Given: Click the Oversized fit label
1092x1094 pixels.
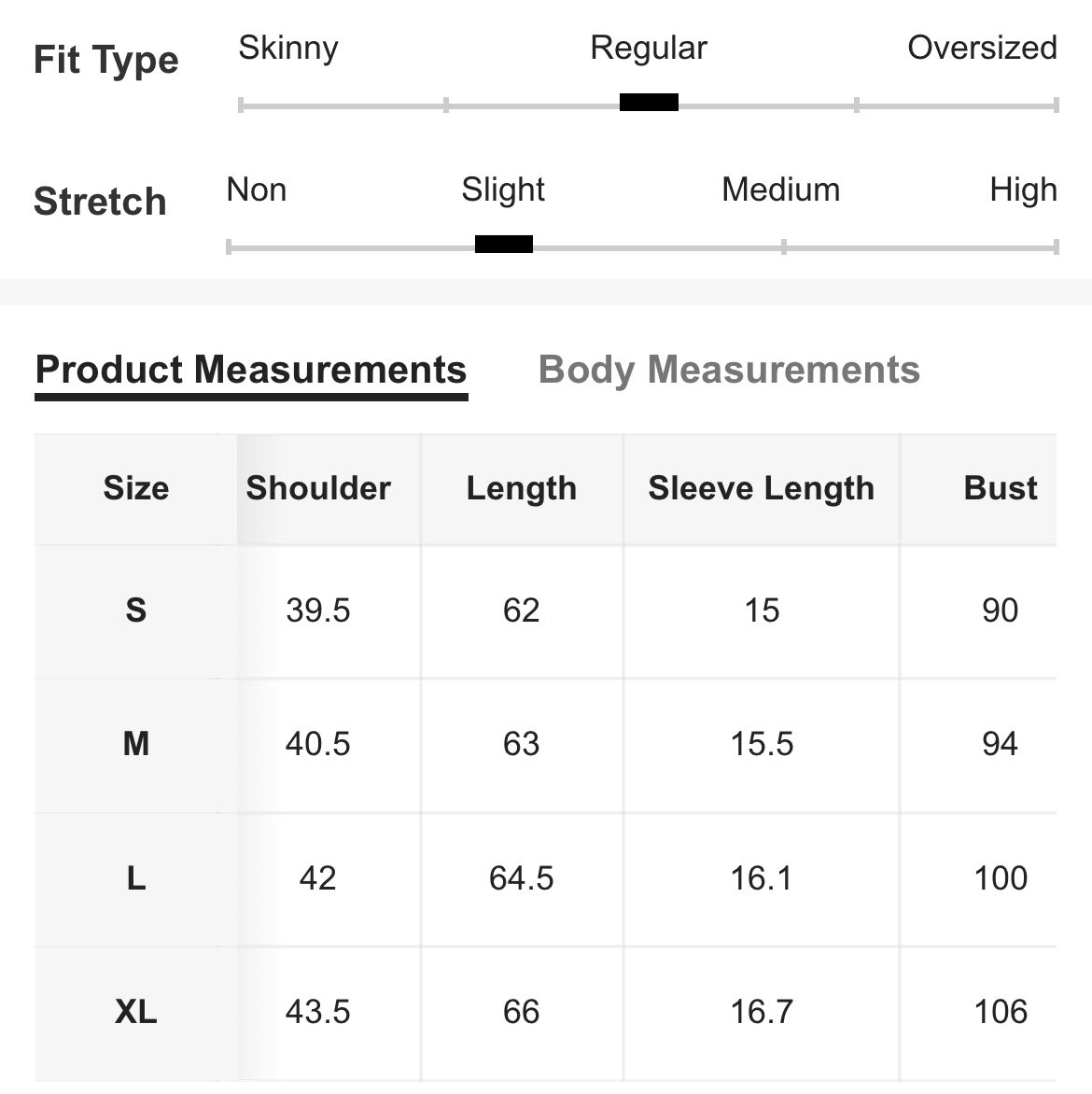Looking at the screenshot, I should (x=982, y=48).
